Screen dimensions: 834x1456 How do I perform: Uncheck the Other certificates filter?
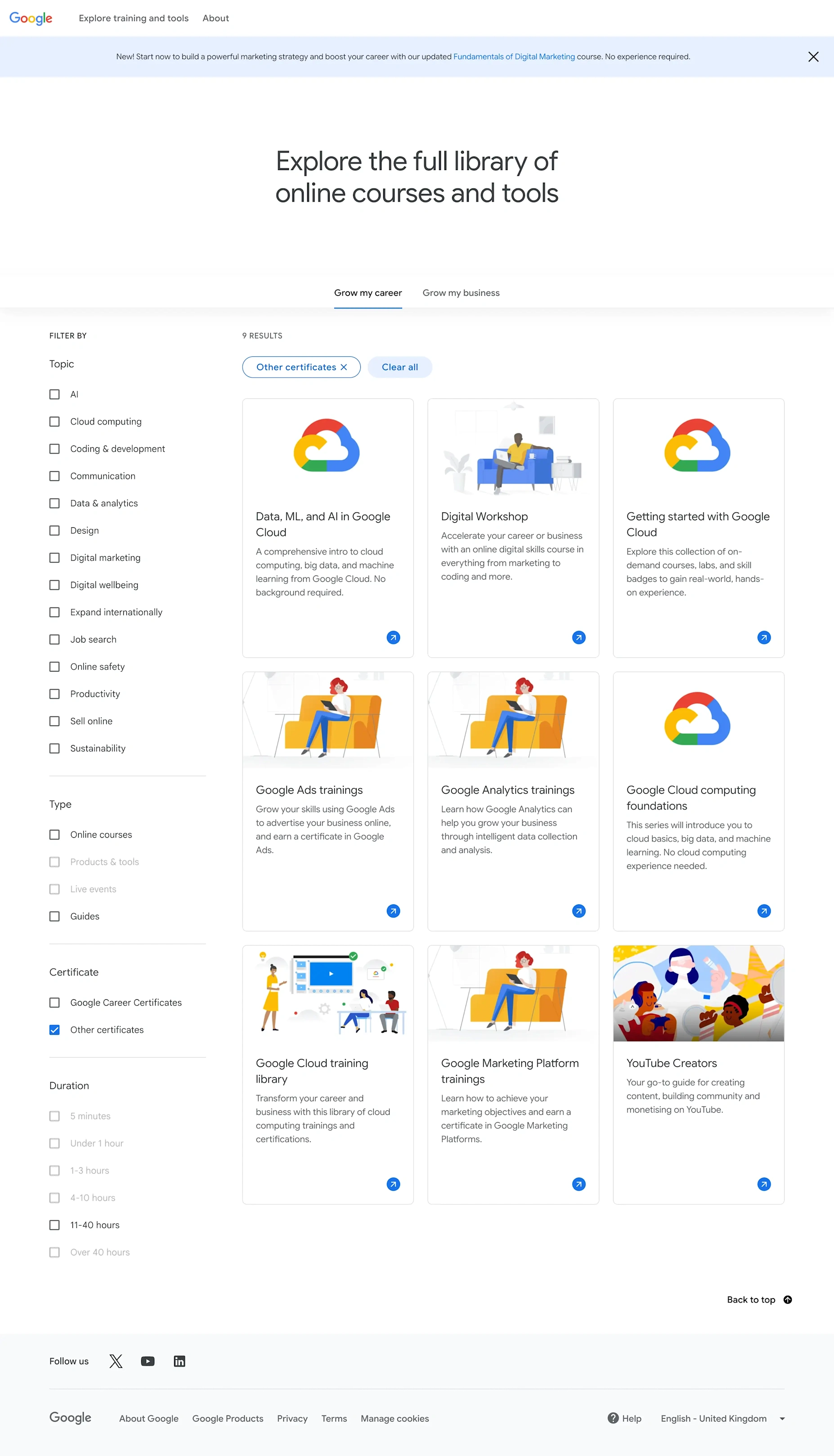(54, 1029)
